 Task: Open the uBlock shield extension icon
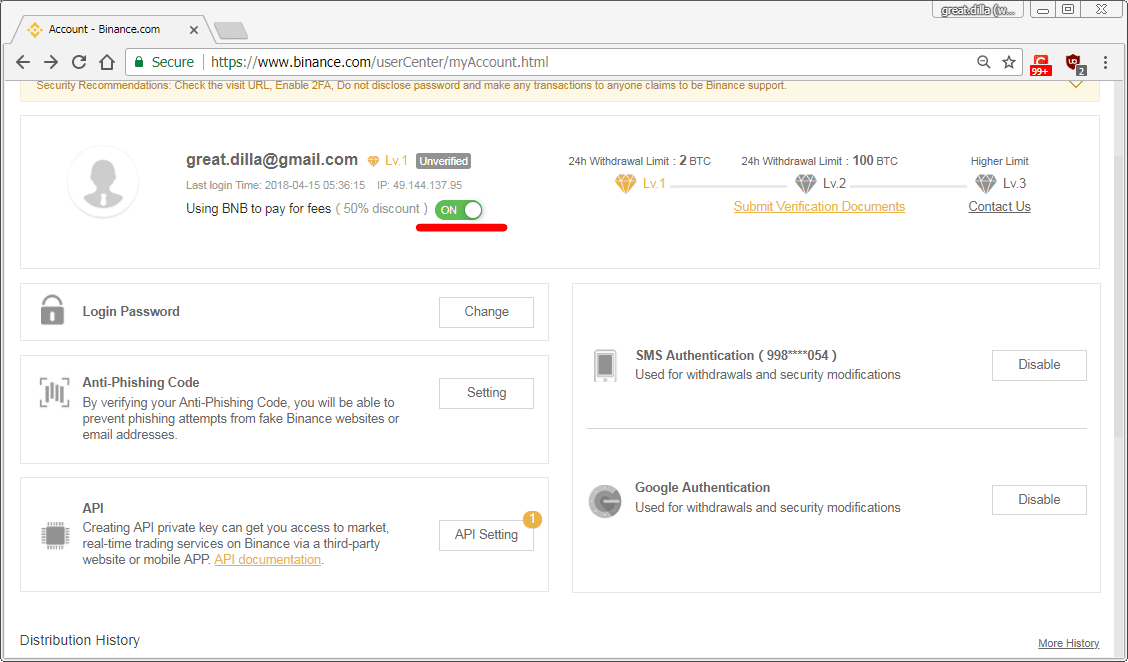1075,63
